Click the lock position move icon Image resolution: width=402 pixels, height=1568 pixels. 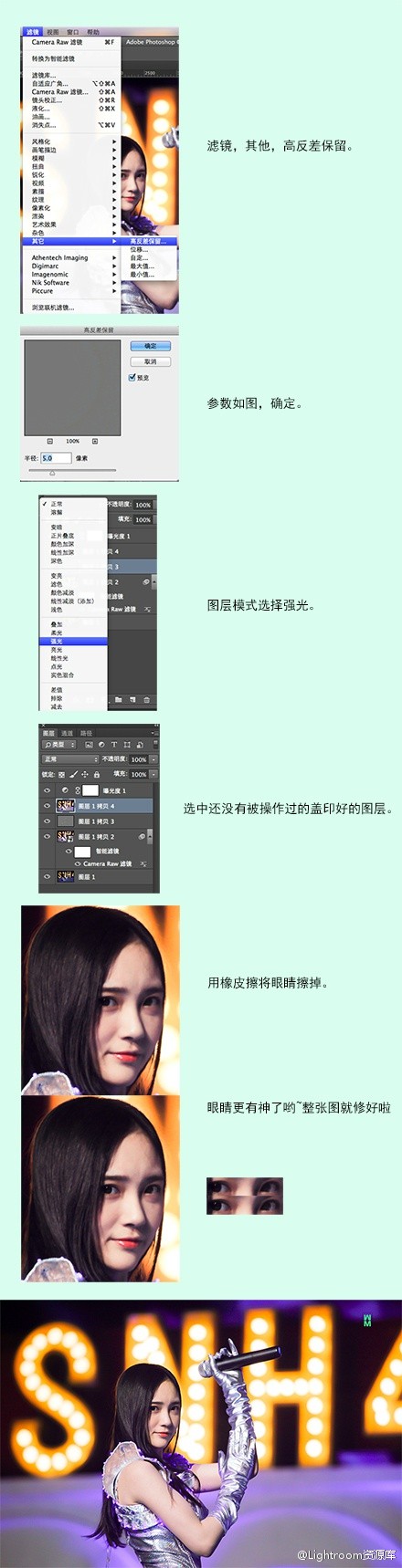click(85, 774)
